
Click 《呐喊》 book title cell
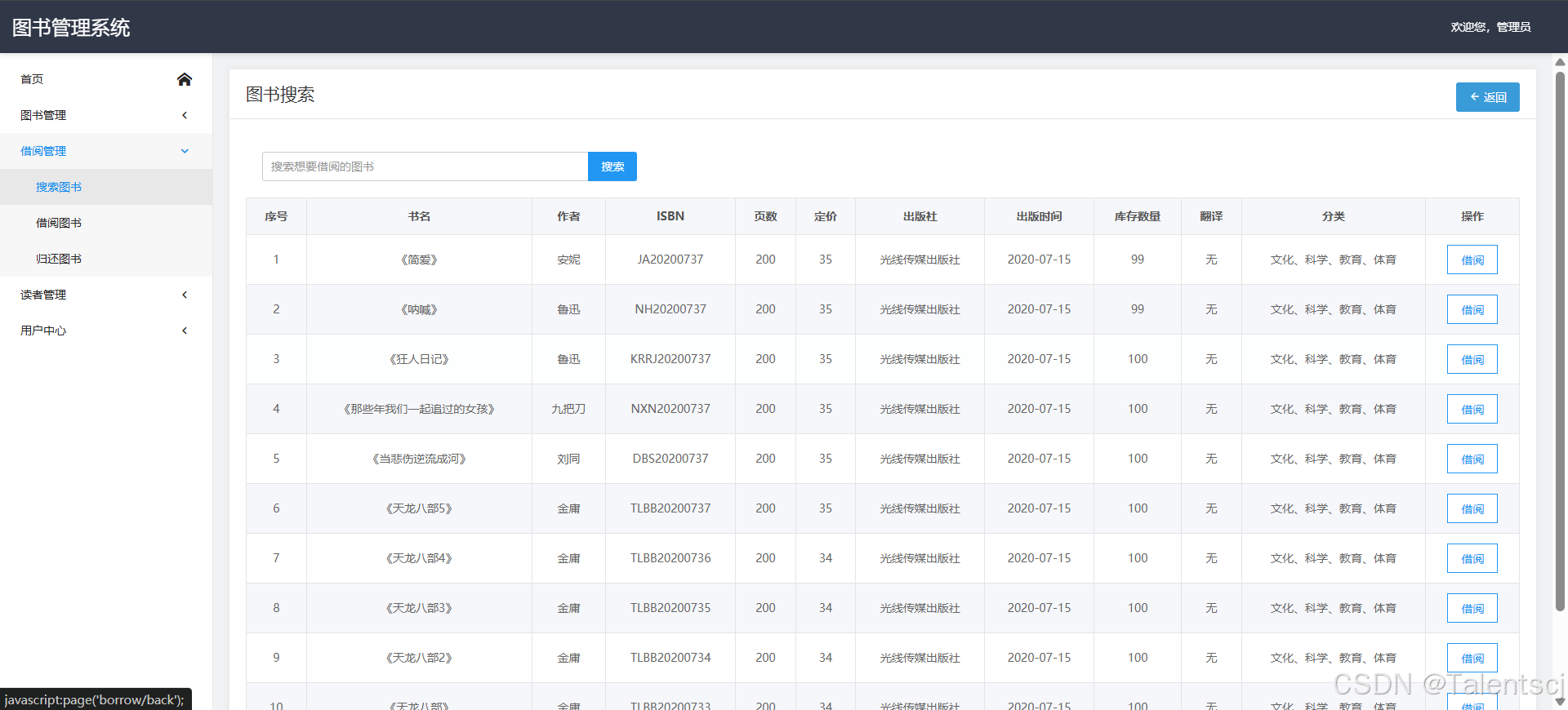tap(419, 309)
